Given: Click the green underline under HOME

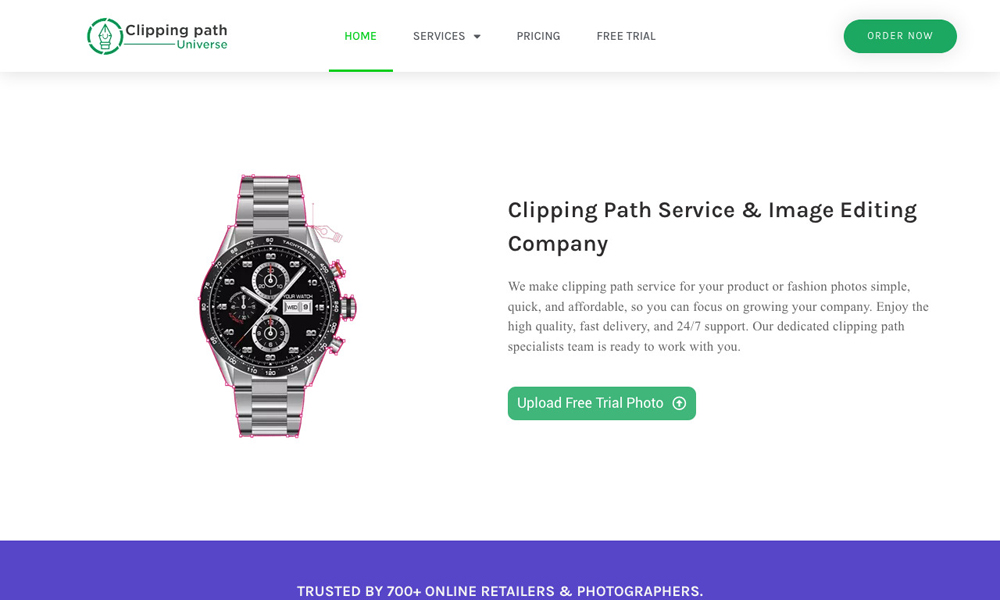Looking at the screenshot, I should point(360,70).
